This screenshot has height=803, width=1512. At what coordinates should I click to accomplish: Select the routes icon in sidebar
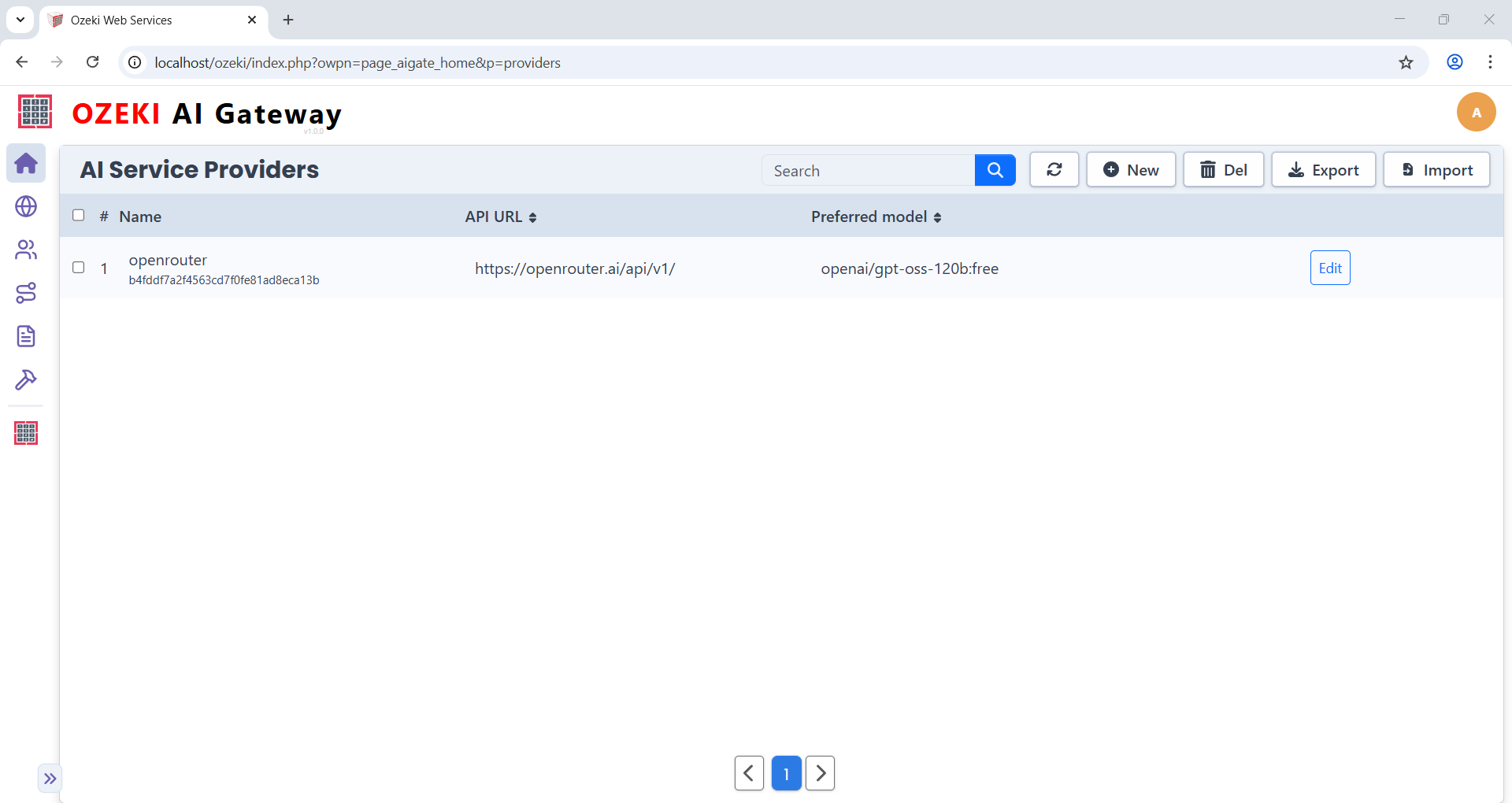(26, 293)
